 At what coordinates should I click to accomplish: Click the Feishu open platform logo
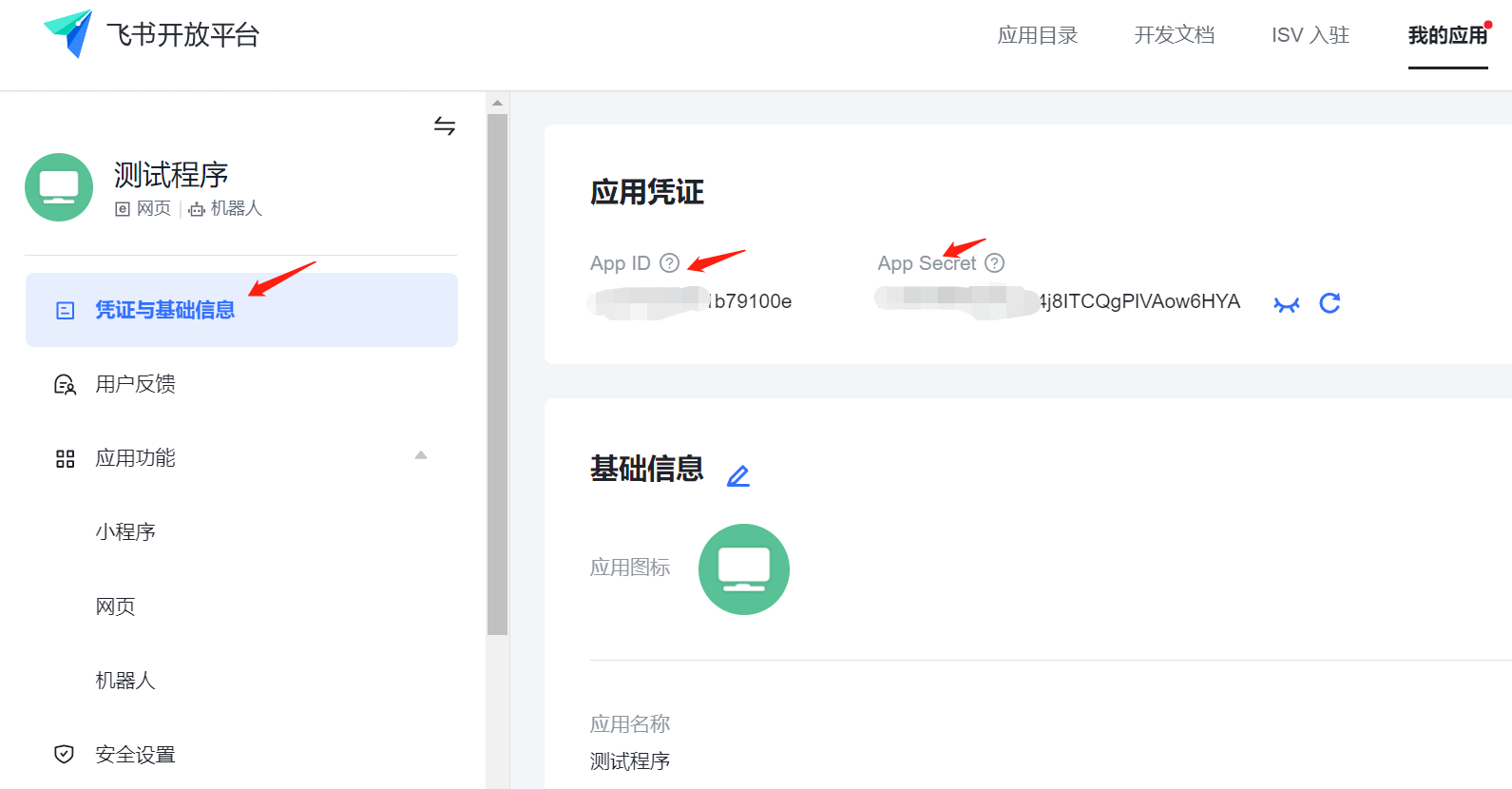(x=68, y=34)
